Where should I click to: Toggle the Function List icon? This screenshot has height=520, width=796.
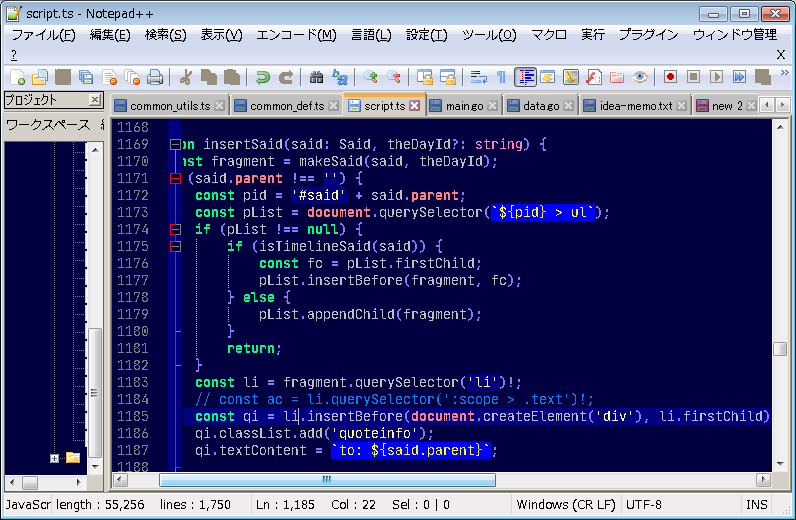click(593, 77)
